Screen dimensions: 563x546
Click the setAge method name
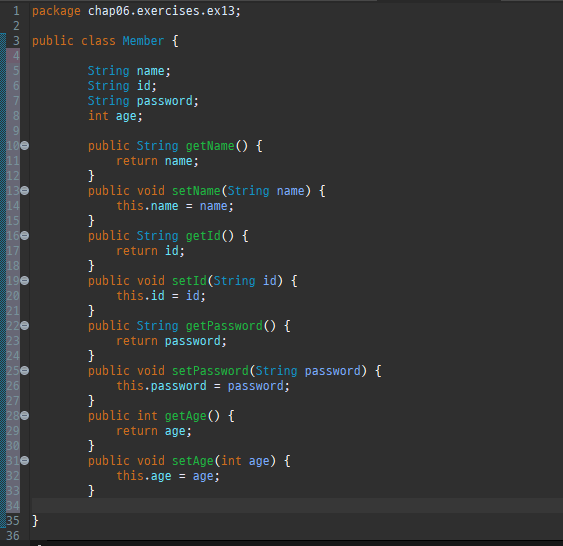coord(193,461)
